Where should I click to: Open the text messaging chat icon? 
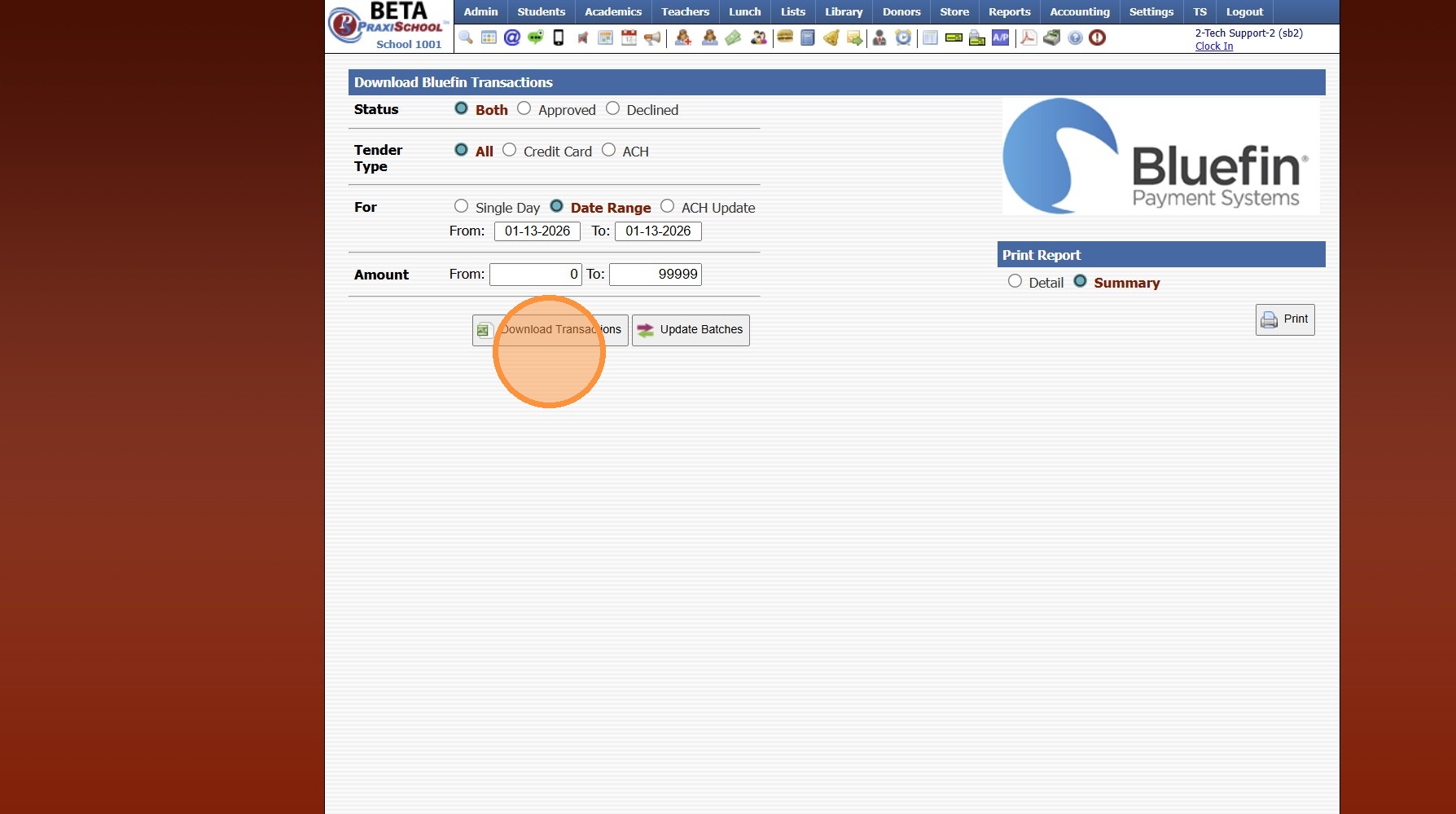[534, 37]
